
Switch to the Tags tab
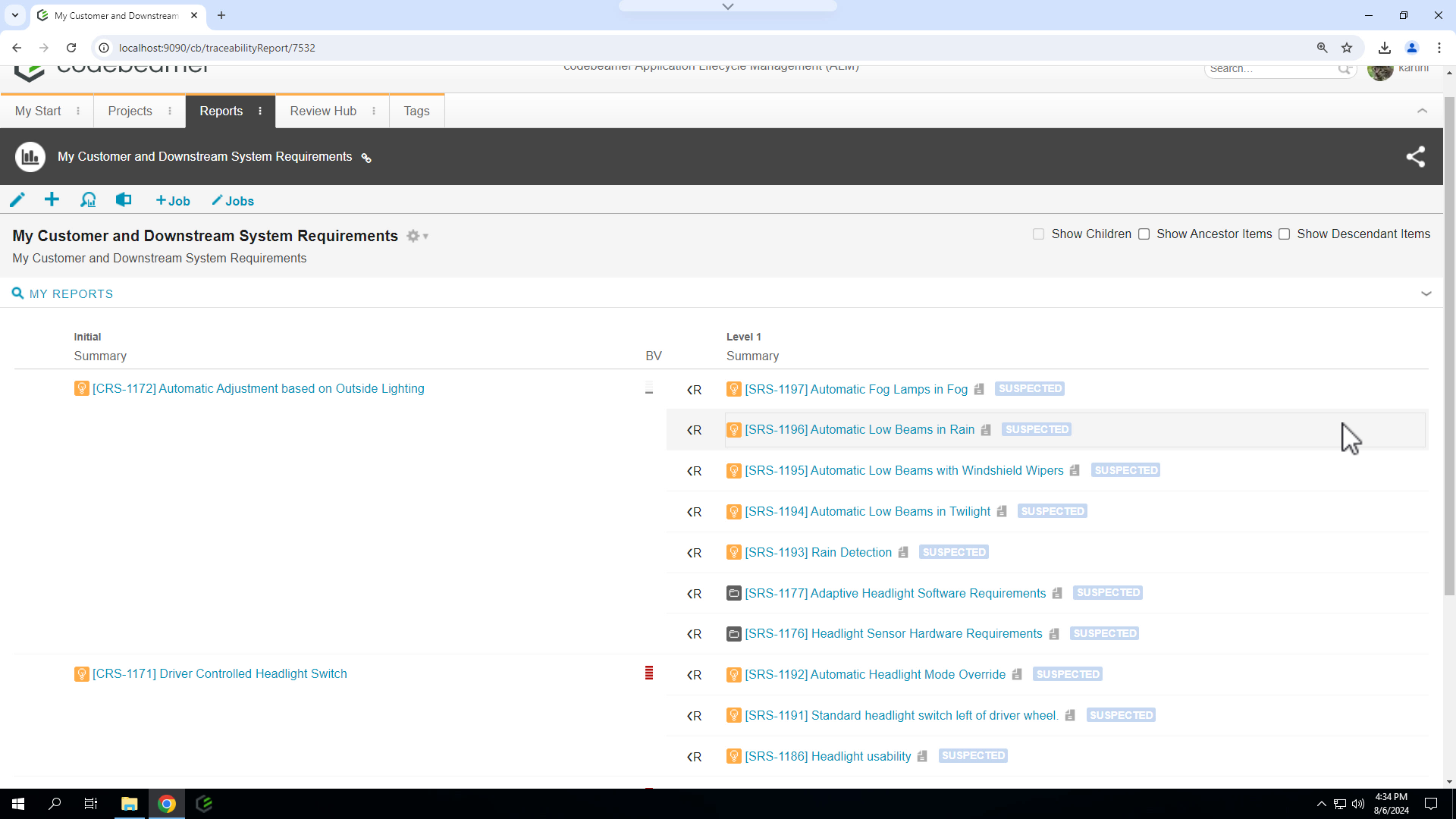[416, 111]
